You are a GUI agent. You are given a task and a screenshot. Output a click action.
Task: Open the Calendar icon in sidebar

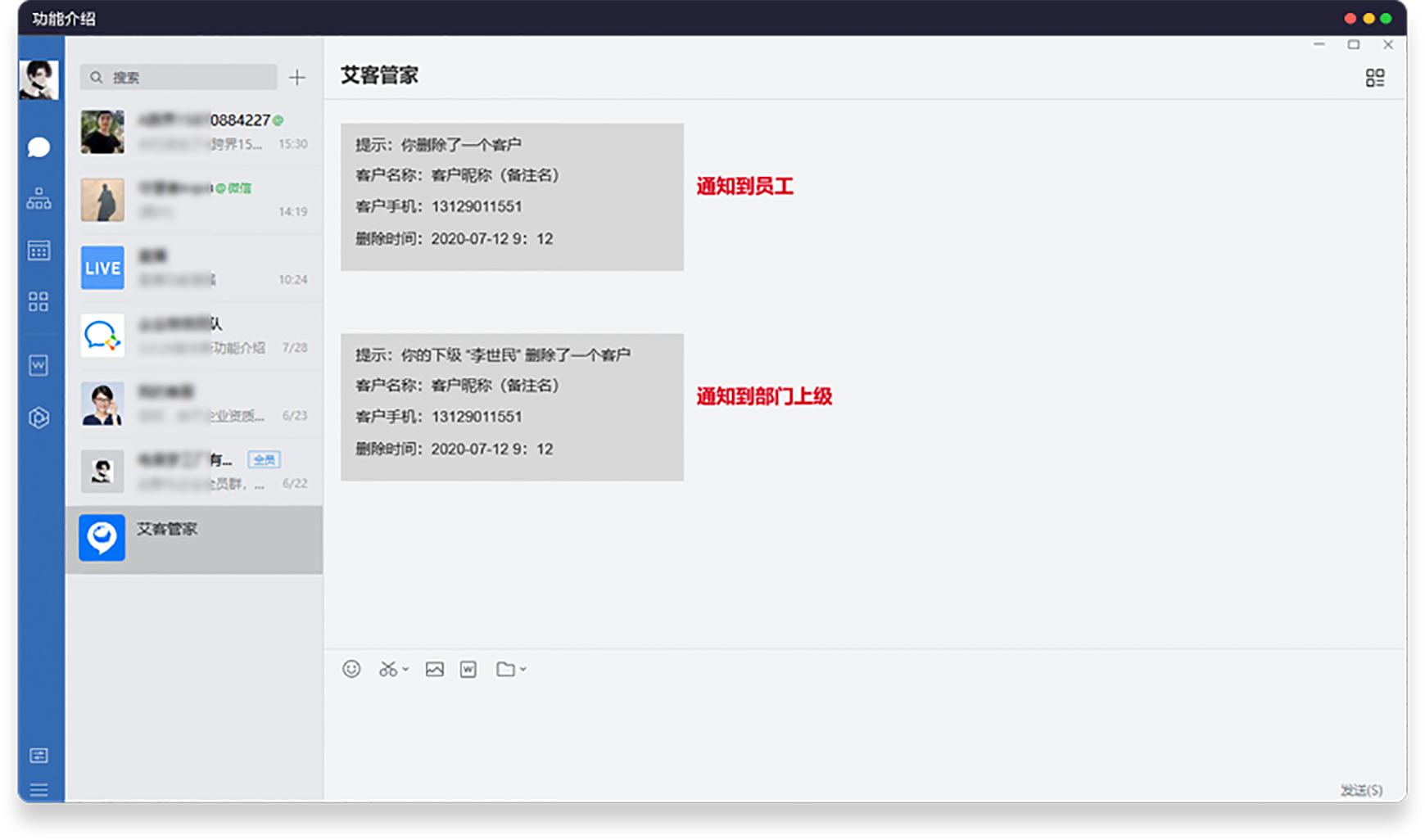(x=38, y=251)
